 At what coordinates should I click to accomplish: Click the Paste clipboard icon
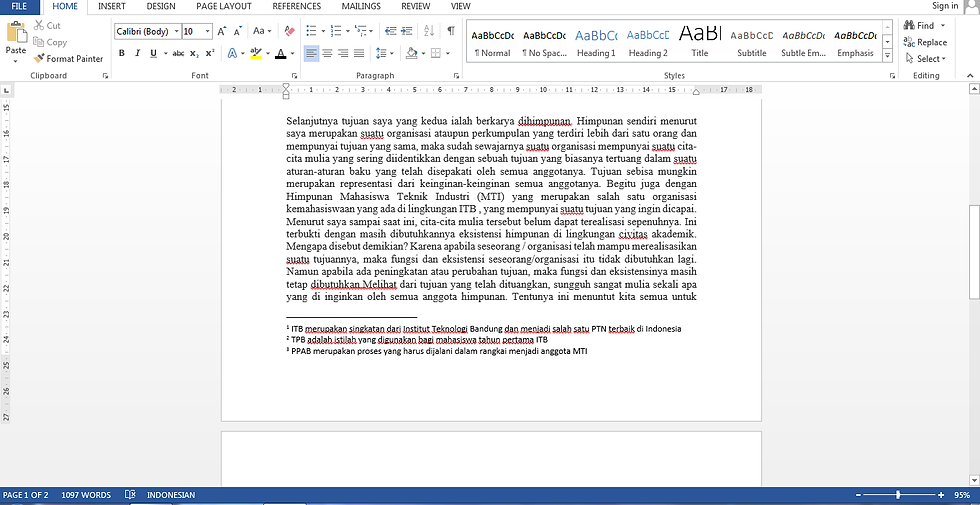[x=16, y=33]
